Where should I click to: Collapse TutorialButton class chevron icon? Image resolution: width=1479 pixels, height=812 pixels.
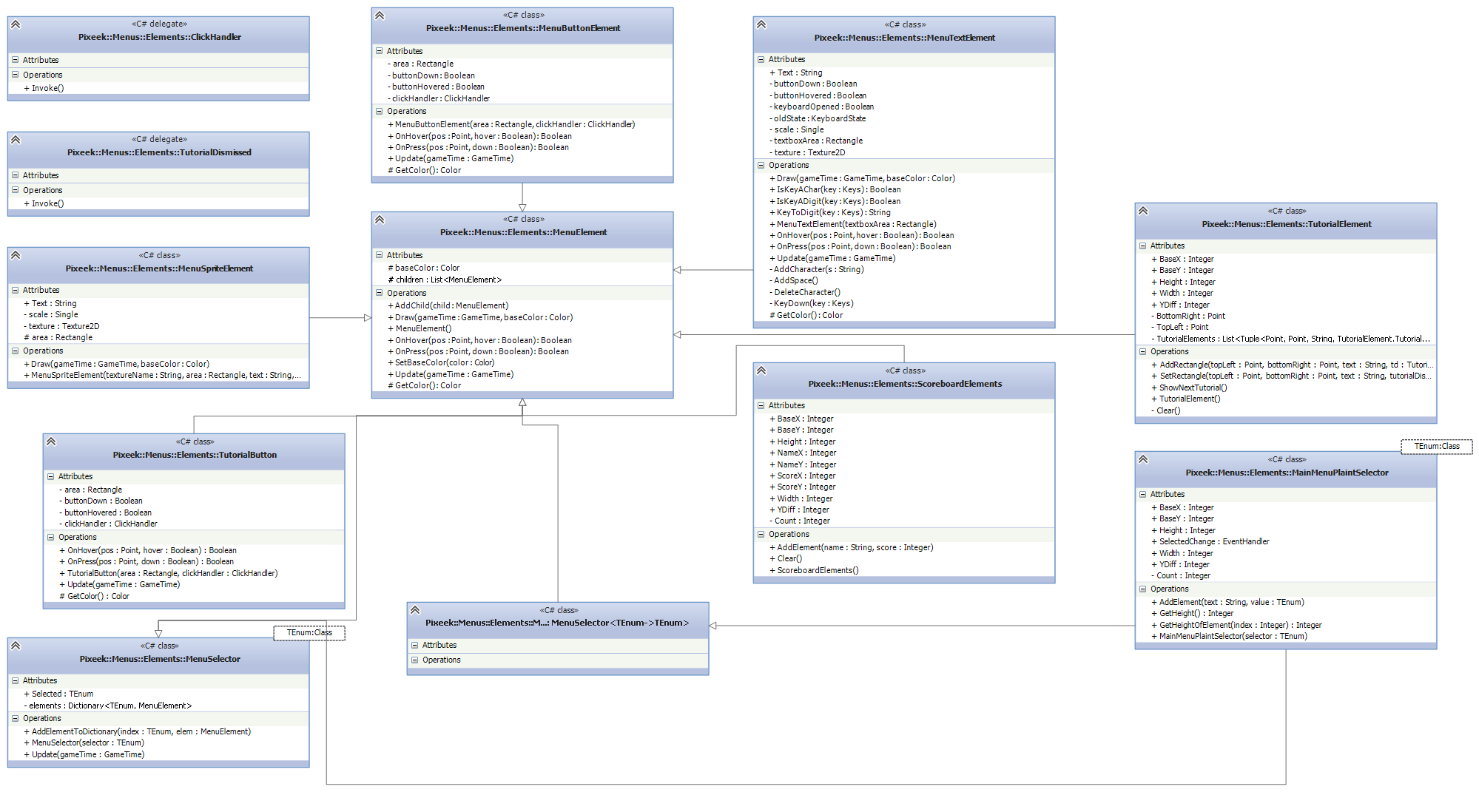pos(51,441)
